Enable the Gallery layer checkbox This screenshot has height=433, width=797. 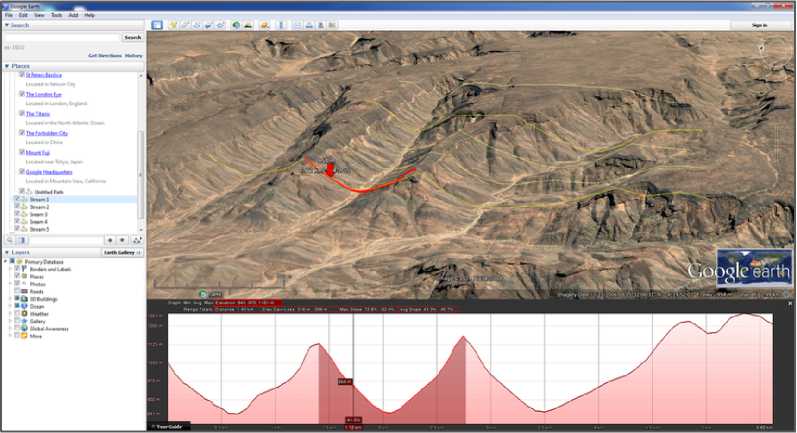pos(17,321)
